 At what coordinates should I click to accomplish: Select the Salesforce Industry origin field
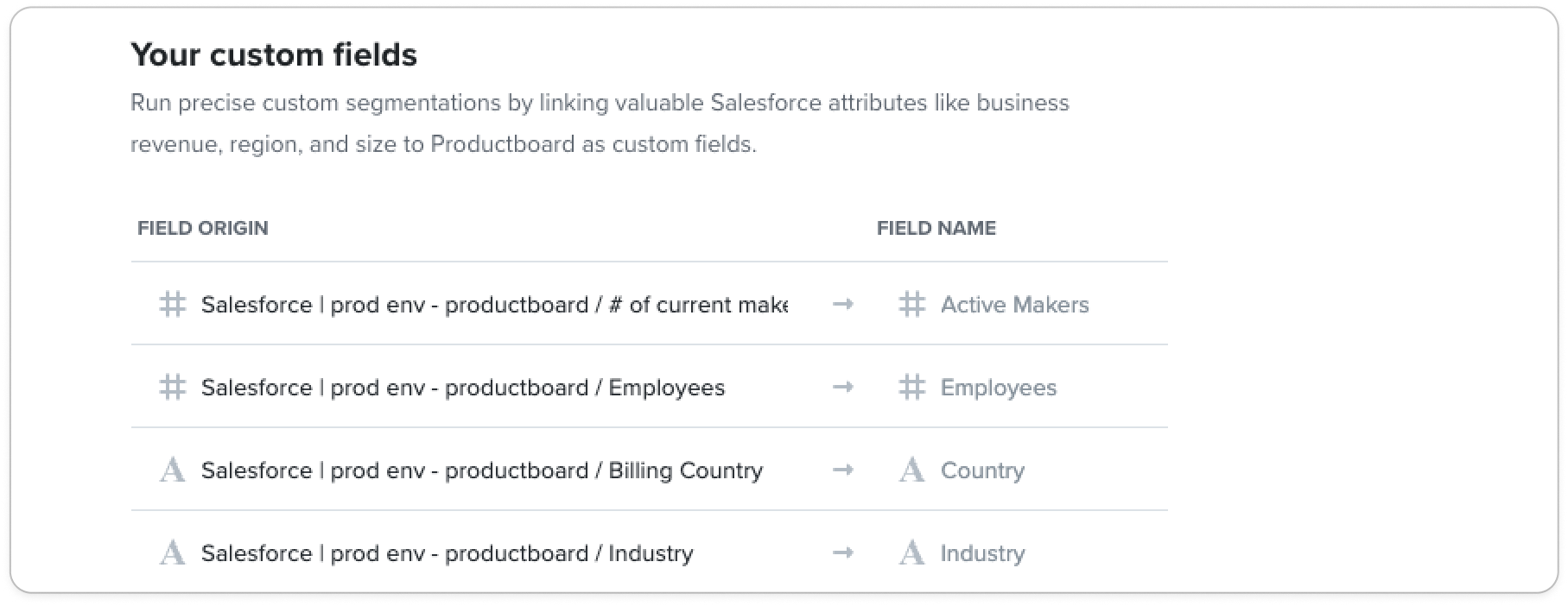point(473,552)
